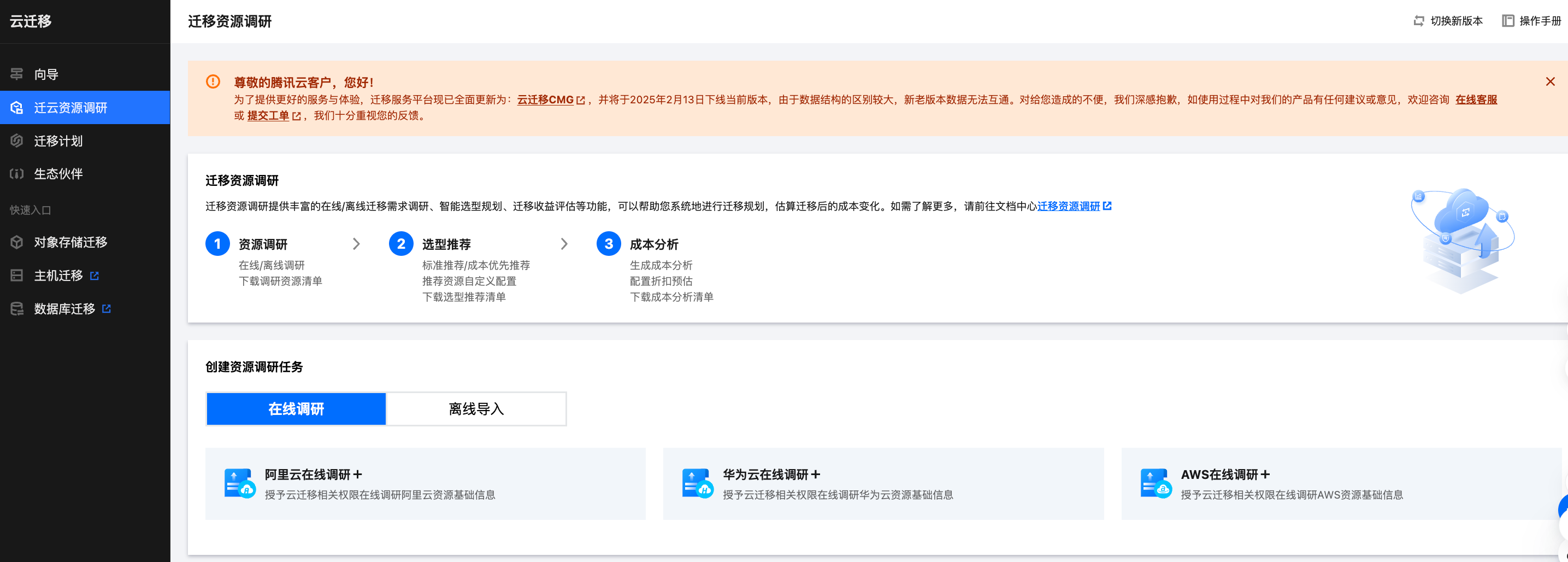This screenshot has width=1568, height=562.
Task: Click 推荐资源自定义配置 text
Action: pyautogui.click(x=469, y=282)
